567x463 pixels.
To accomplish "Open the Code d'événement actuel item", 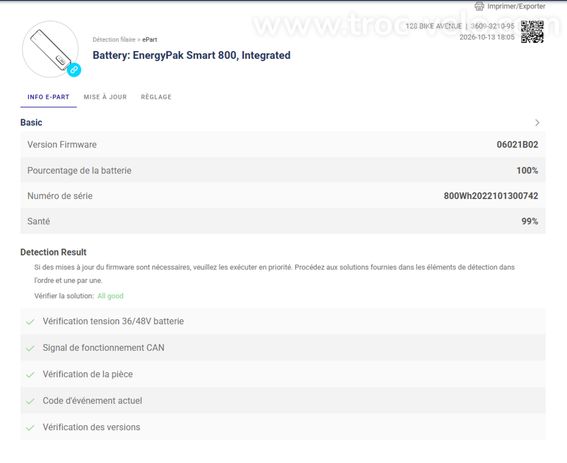I will click(x=283, y=400).
